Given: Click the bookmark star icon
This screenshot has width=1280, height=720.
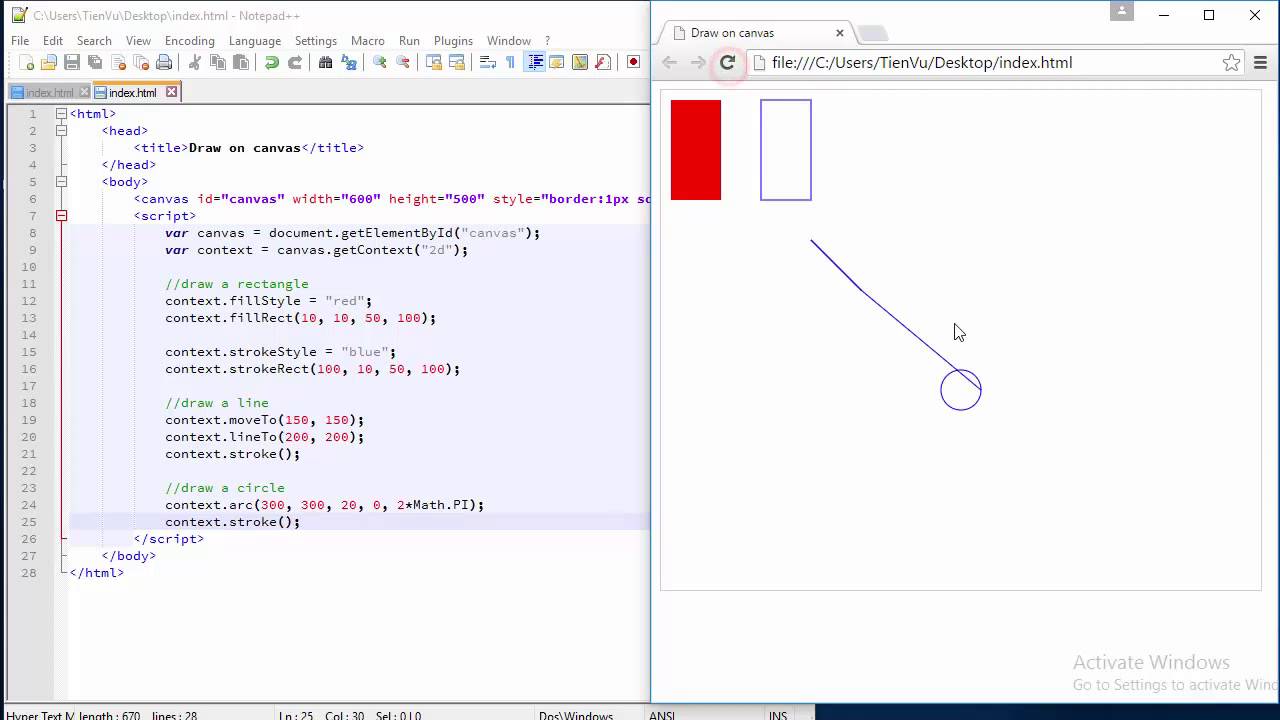Looking at the screenshot, I should point(1231,62).
